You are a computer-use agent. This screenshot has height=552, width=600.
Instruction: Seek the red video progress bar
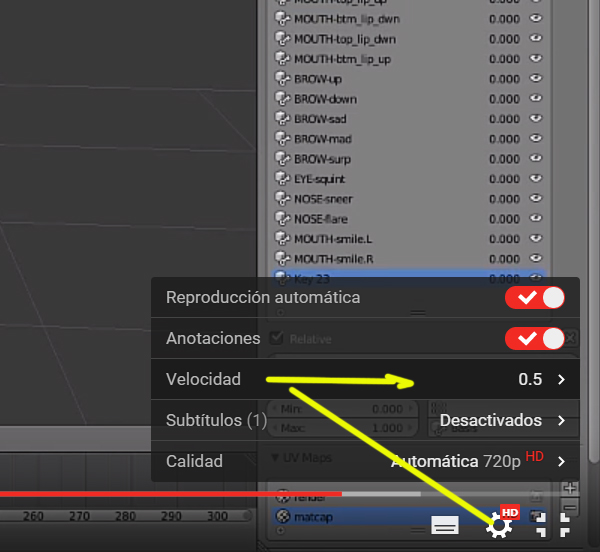click(x=171, y=494)
